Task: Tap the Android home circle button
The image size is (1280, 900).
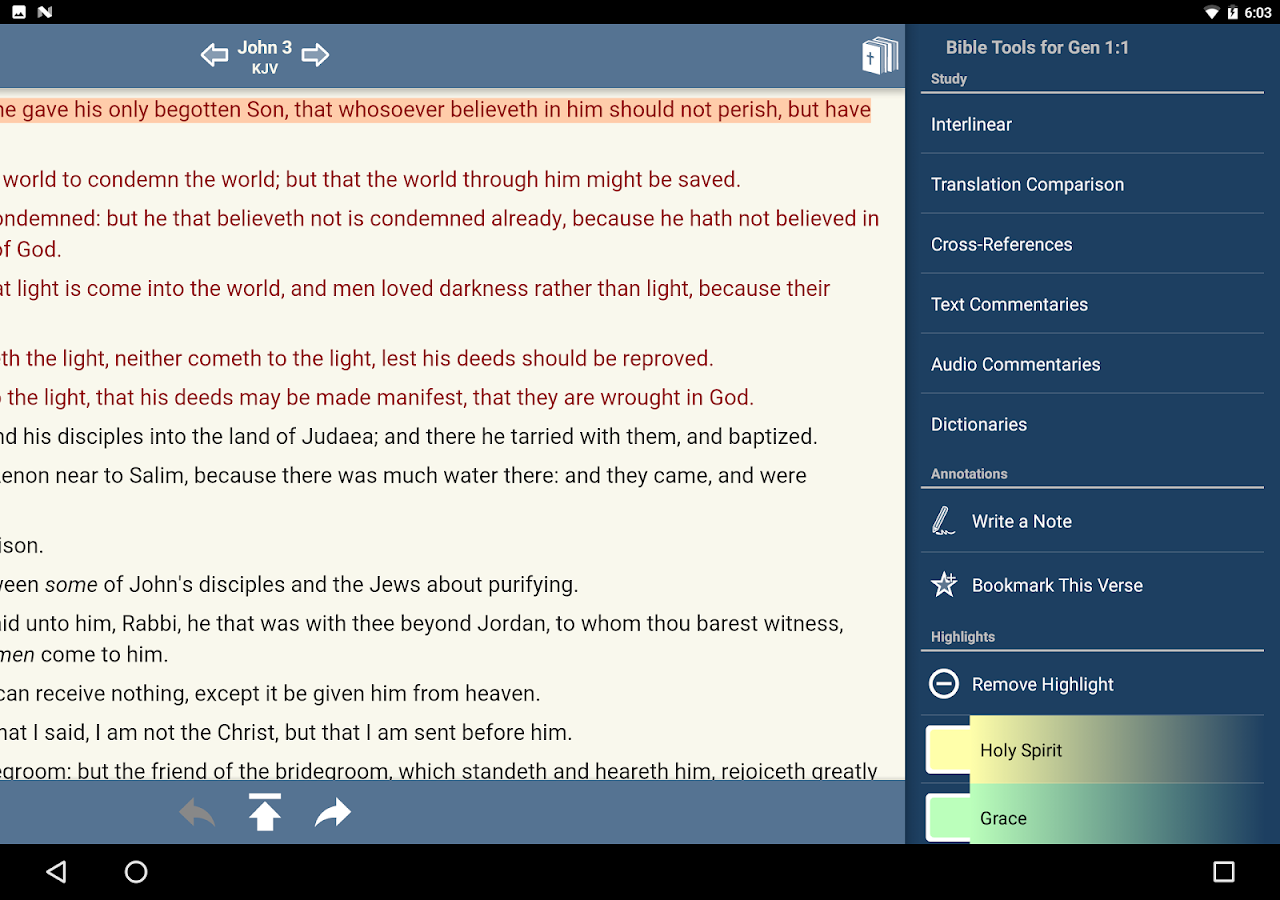Action: pos(136,872)
